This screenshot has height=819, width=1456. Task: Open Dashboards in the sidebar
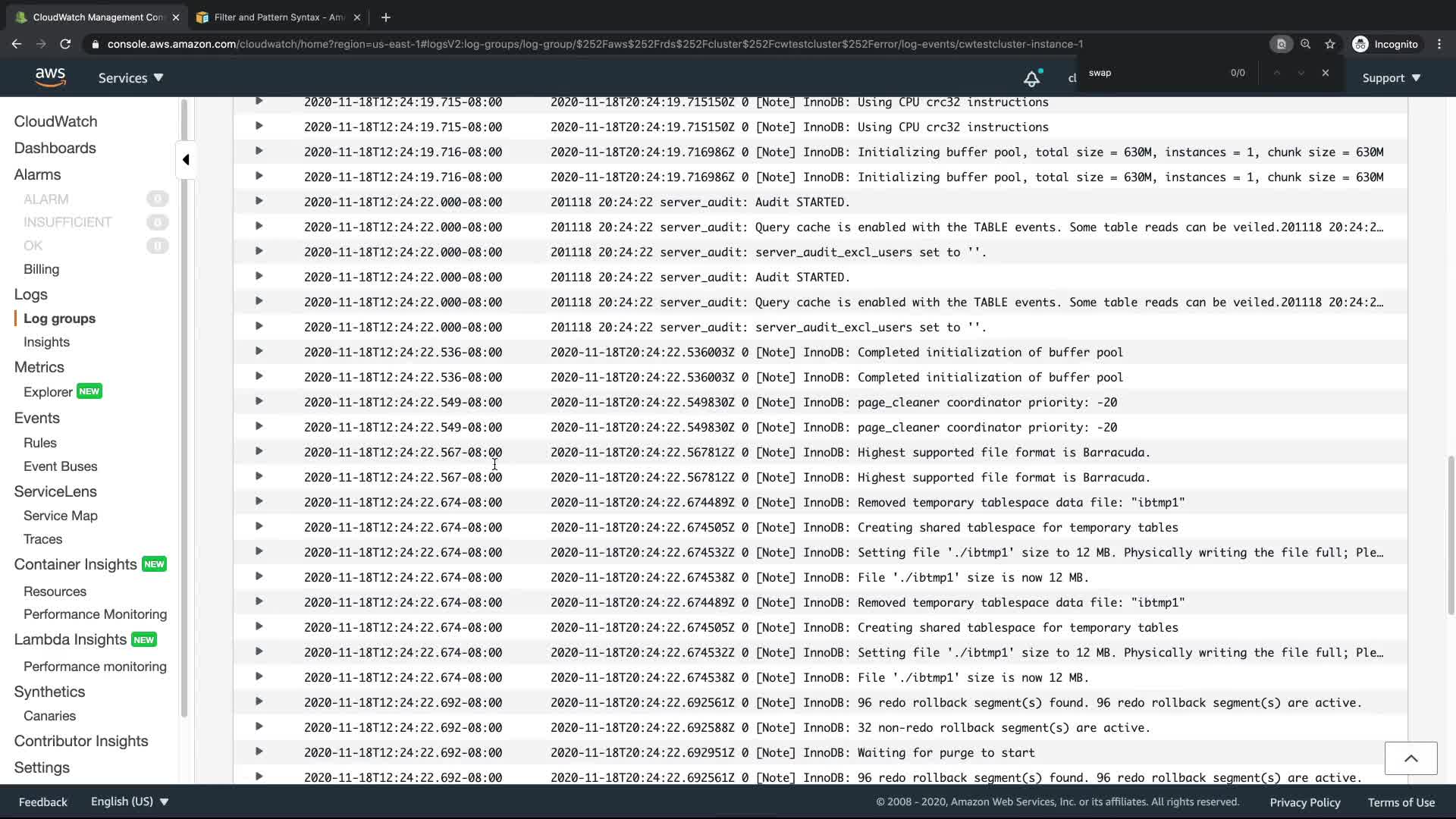pyautogui.click(x=55, y=148)
